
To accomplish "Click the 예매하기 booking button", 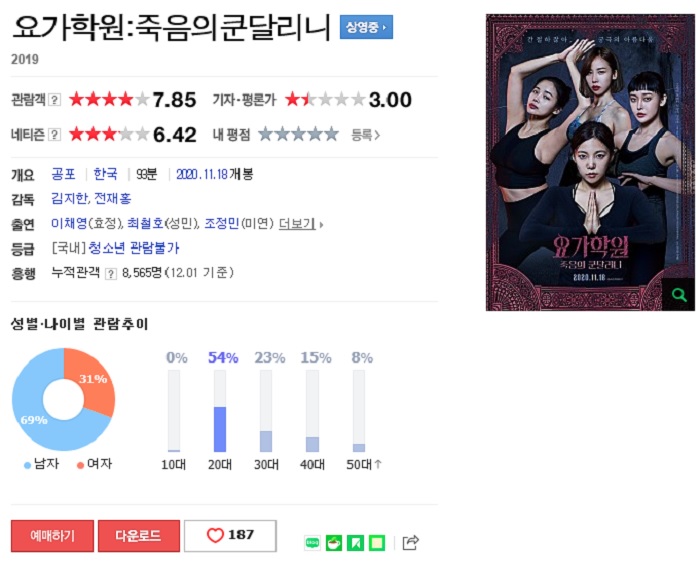I will [x=52, y=535].
